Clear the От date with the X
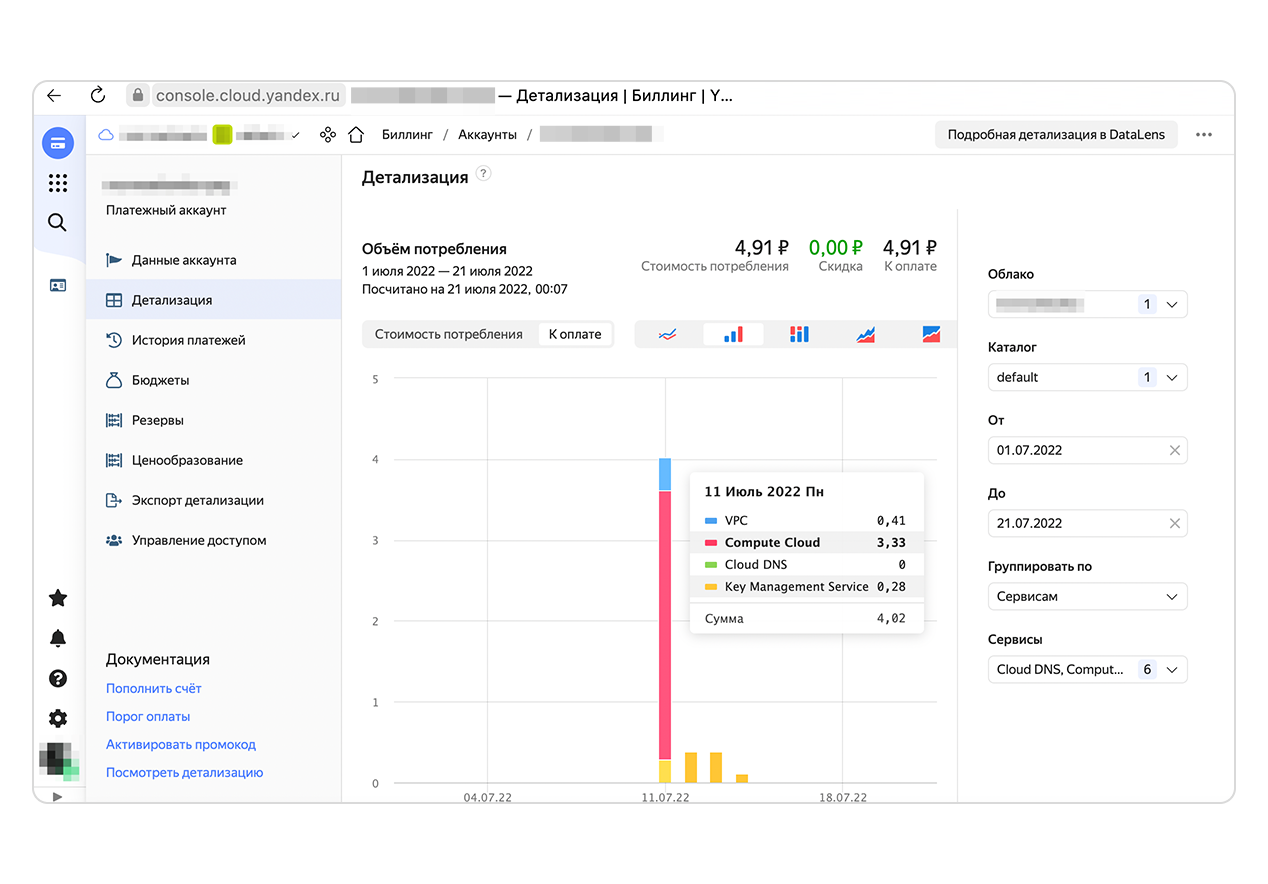Viewport: 1268px width, 884px height. pos(1175,450)
